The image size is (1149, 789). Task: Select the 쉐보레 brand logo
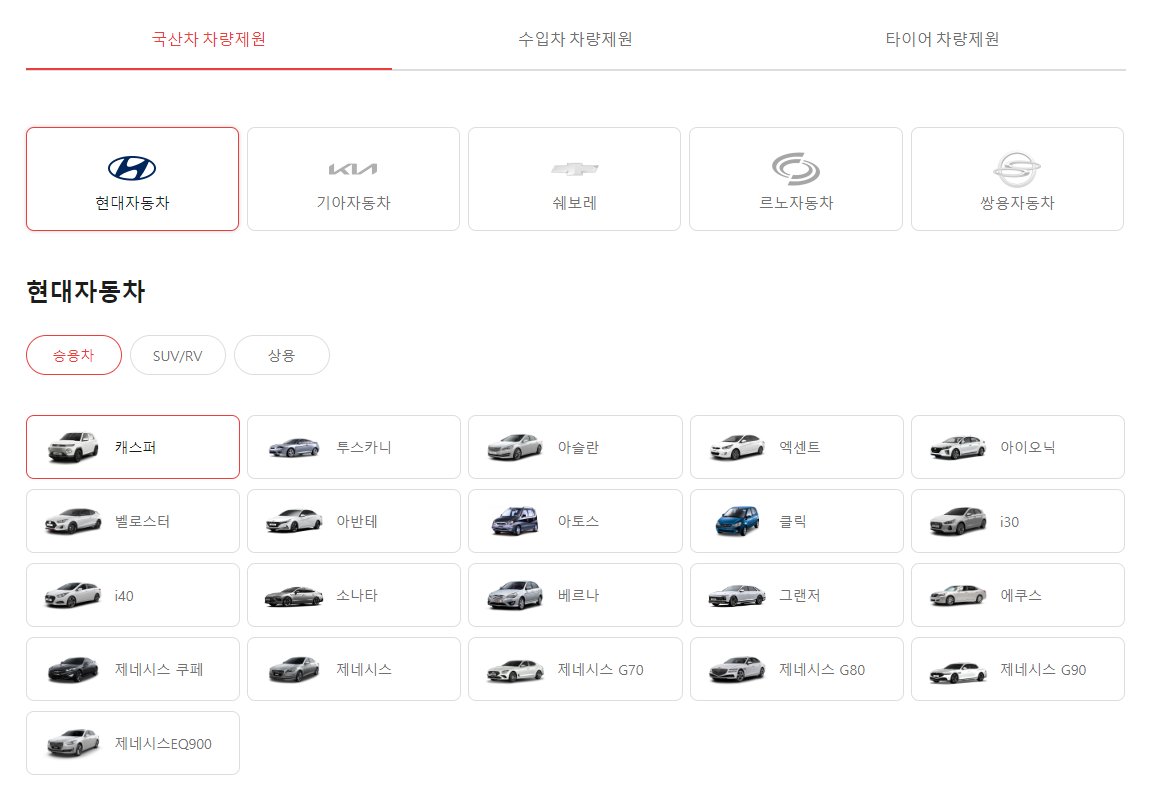[x=574, y=169]
